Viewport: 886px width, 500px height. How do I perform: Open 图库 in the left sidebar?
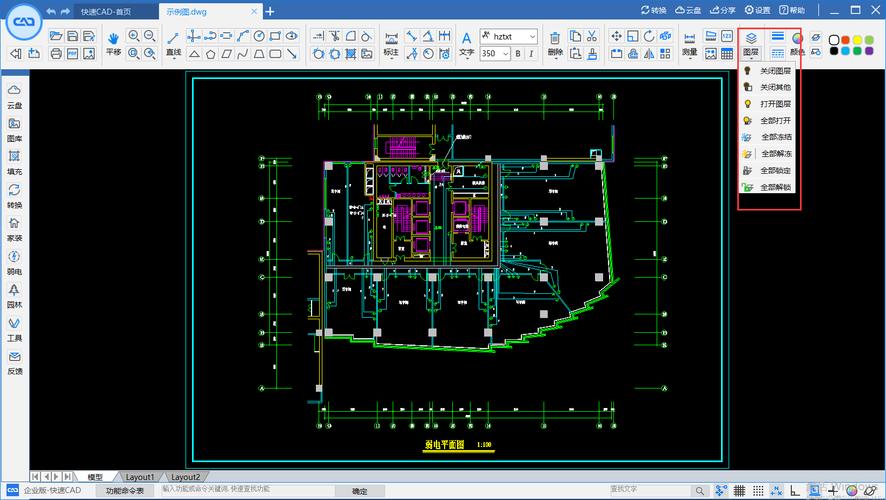point(14,129)
